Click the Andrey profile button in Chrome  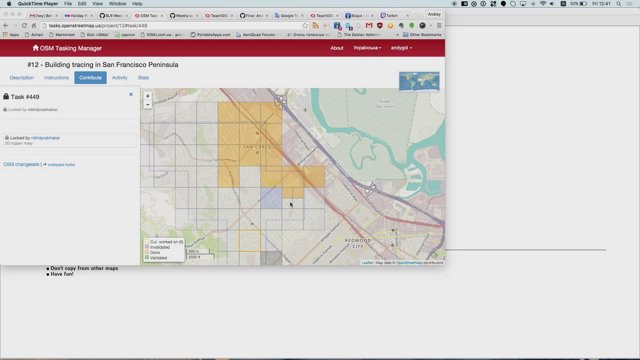(434, 14)
